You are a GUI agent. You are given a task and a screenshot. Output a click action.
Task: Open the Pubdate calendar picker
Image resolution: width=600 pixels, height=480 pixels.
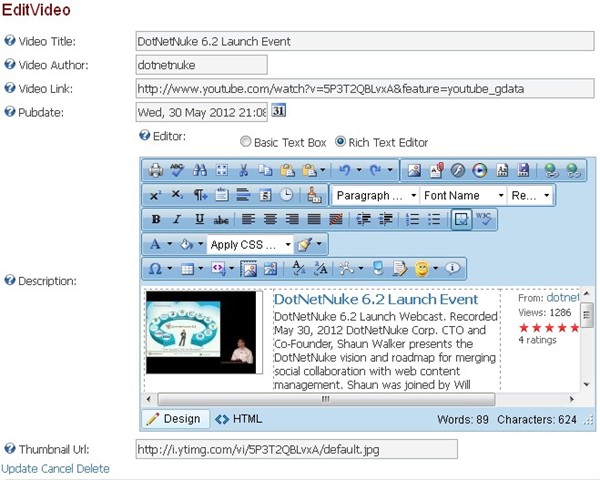click(279, 110)
